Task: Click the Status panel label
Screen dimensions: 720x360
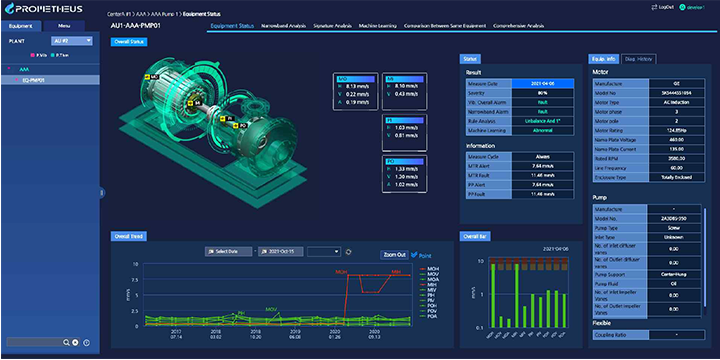Action: [x=470, y=59]
